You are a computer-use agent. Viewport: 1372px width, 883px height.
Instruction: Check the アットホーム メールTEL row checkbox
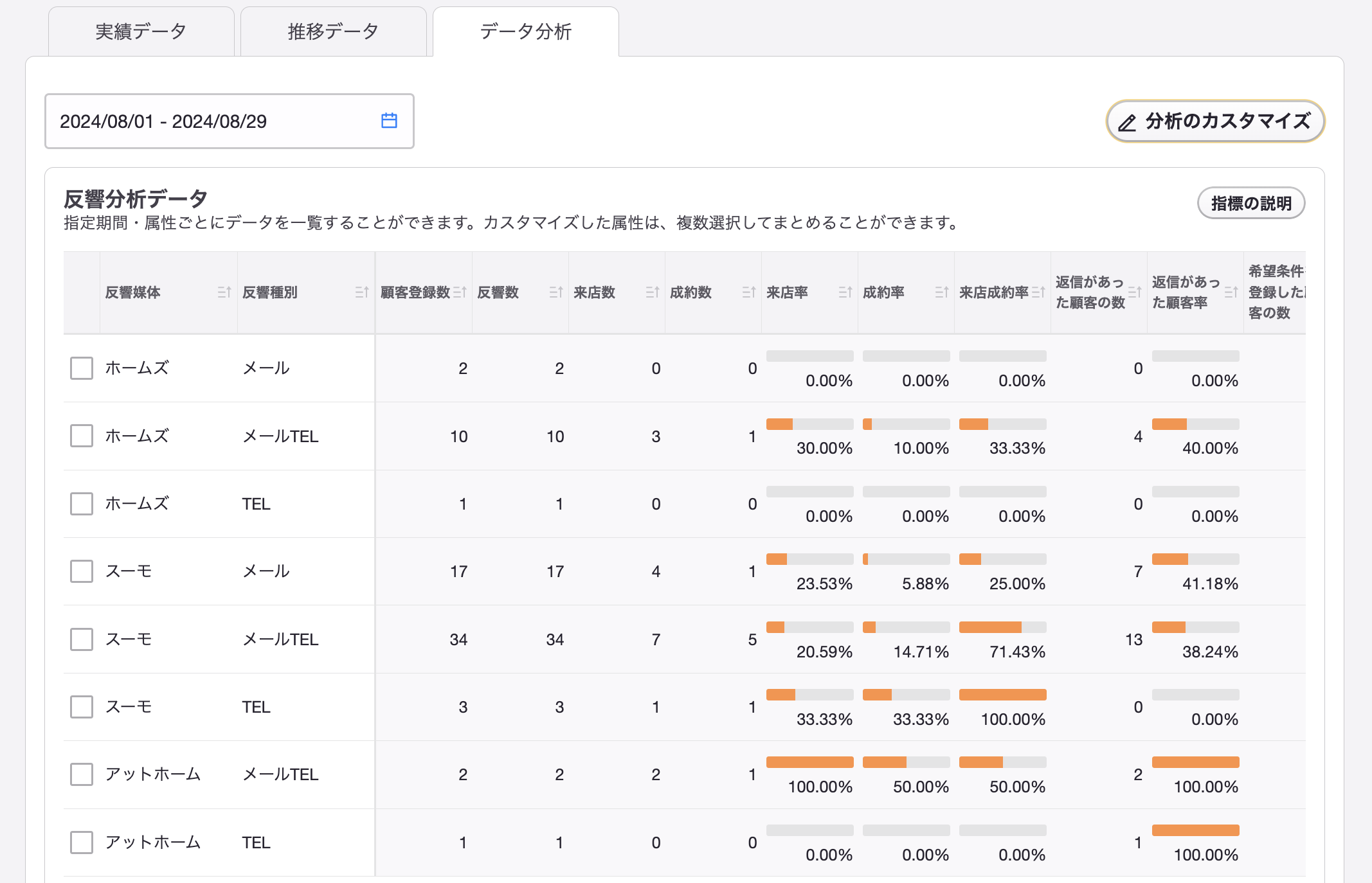point(82,774)
